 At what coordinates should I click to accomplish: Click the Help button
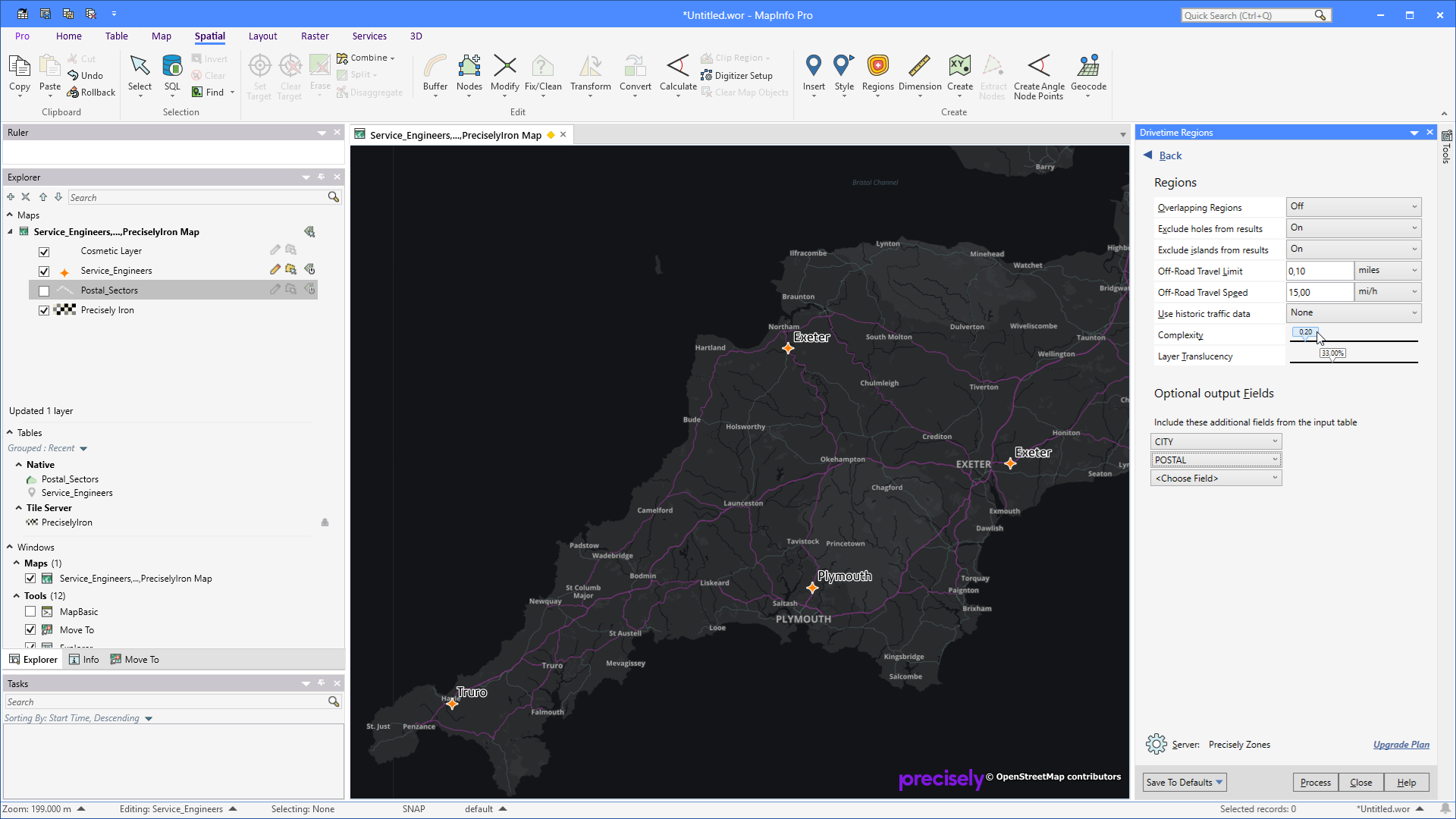pos(1407,782)
